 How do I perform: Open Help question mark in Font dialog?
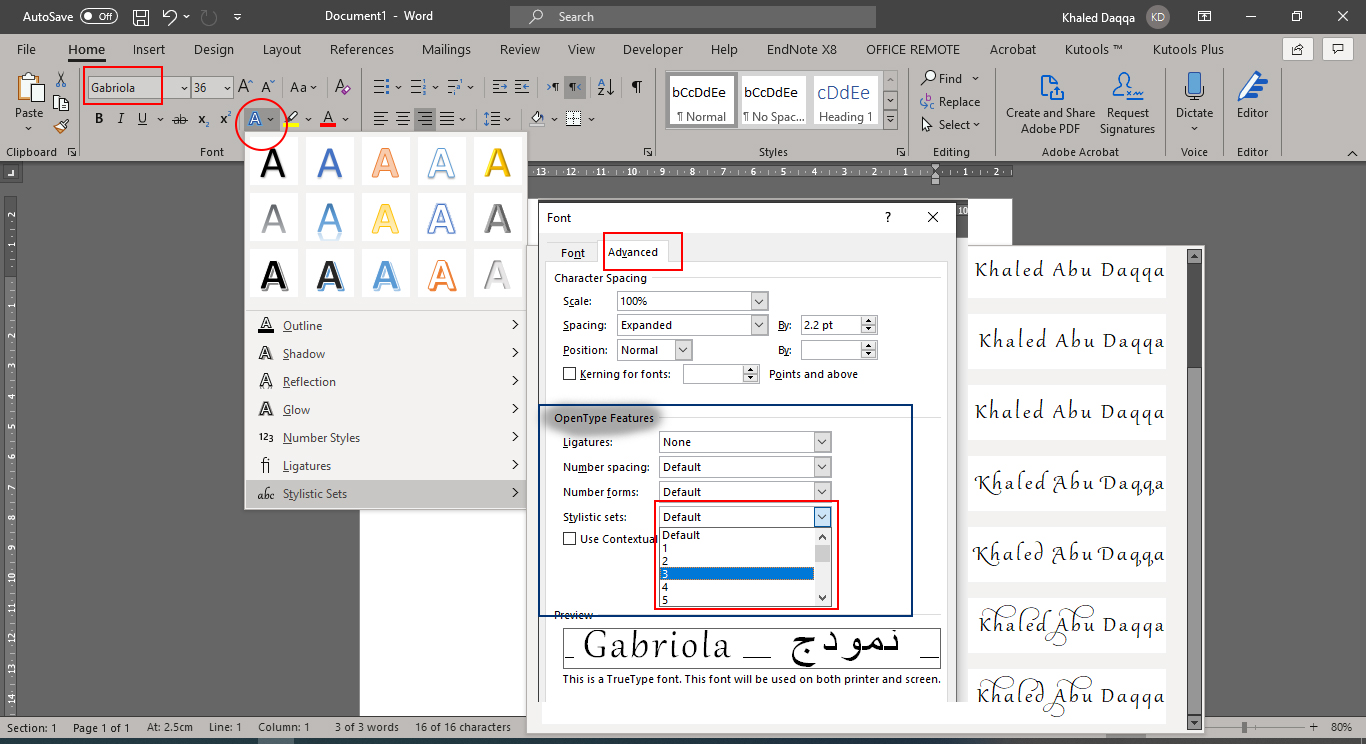point(888,217)
